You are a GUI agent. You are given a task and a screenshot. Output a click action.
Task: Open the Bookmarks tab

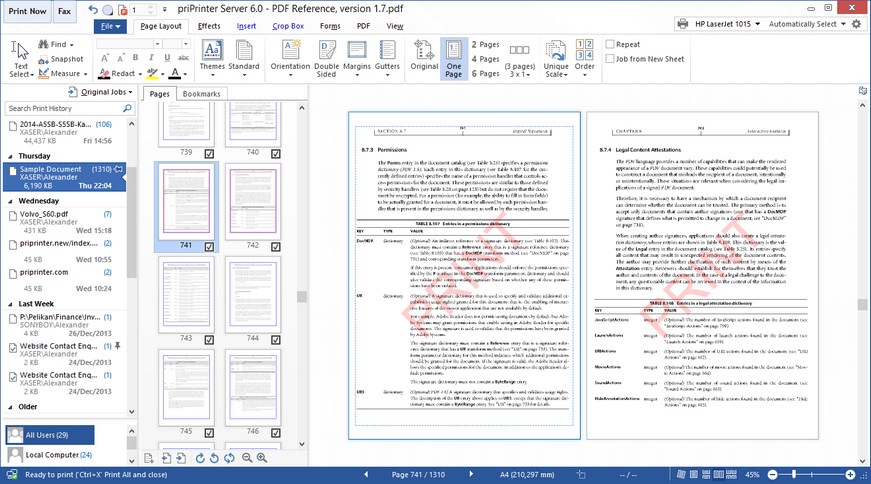click(x=201, y=93)
